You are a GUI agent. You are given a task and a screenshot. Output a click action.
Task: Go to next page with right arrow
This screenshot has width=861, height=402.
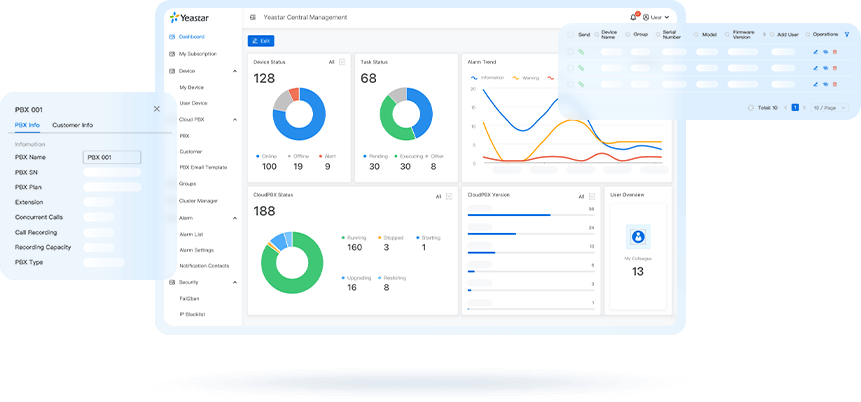804,108
